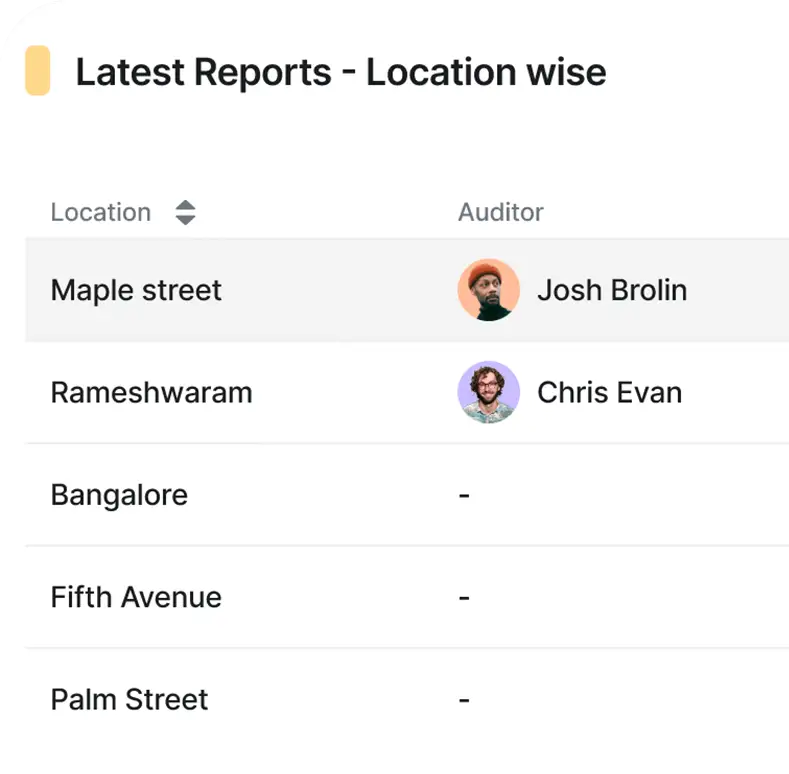Click the auditor name Chris Evan
The width and height of the screenshot is (789, 774).
coord(609,393)
